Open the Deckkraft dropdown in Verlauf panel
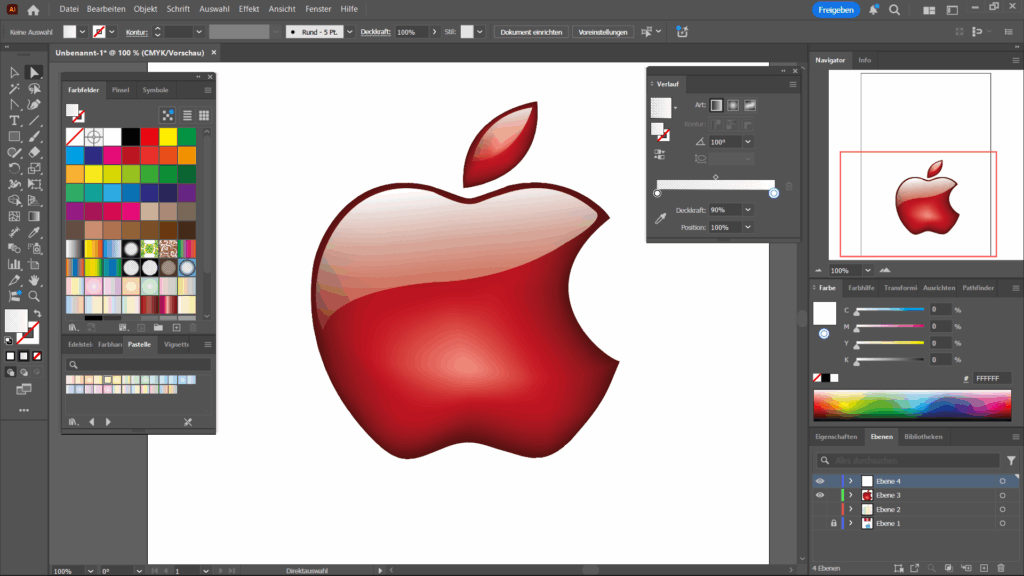Image resolution: width=1024 pixels, height=576 pixels. [747, 210]
